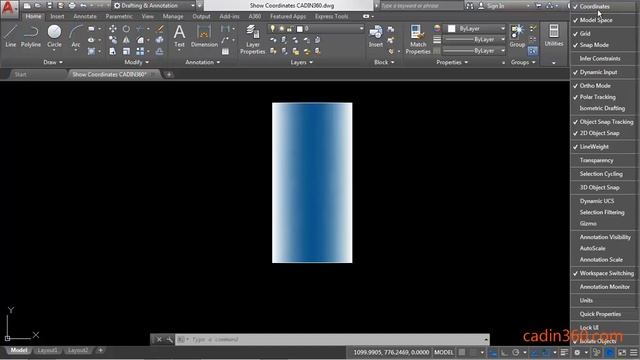Select the Polyline tool
This screenshot has height=360, width=640.
click(31, 36)
